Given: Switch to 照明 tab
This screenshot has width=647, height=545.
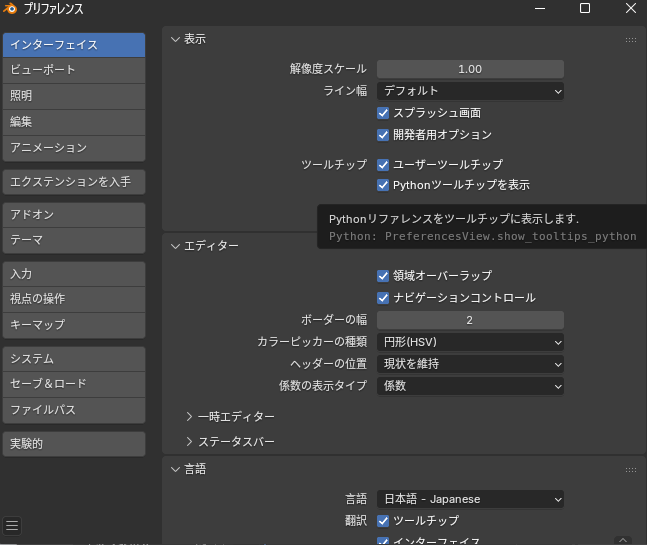Looking at the screenshot, I should [74, 96].
